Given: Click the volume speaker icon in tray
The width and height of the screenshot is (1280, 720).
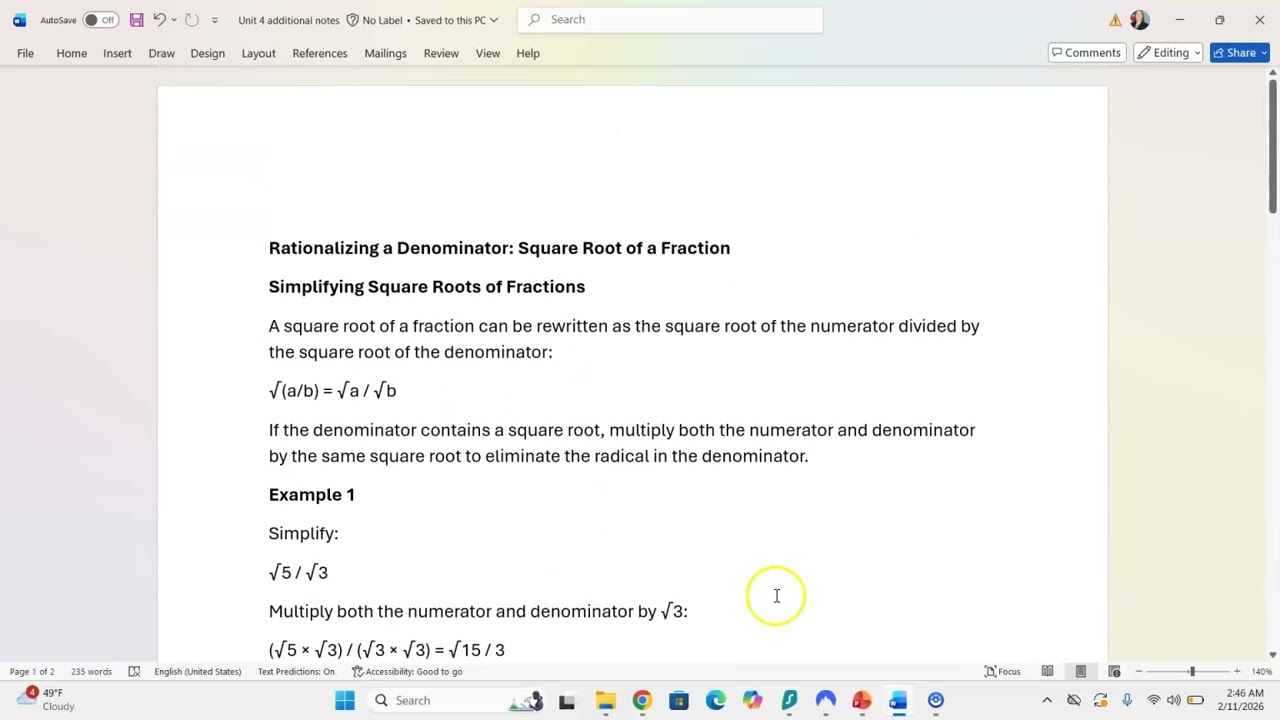Looking at the screenshot, I should coord(1174,700).
